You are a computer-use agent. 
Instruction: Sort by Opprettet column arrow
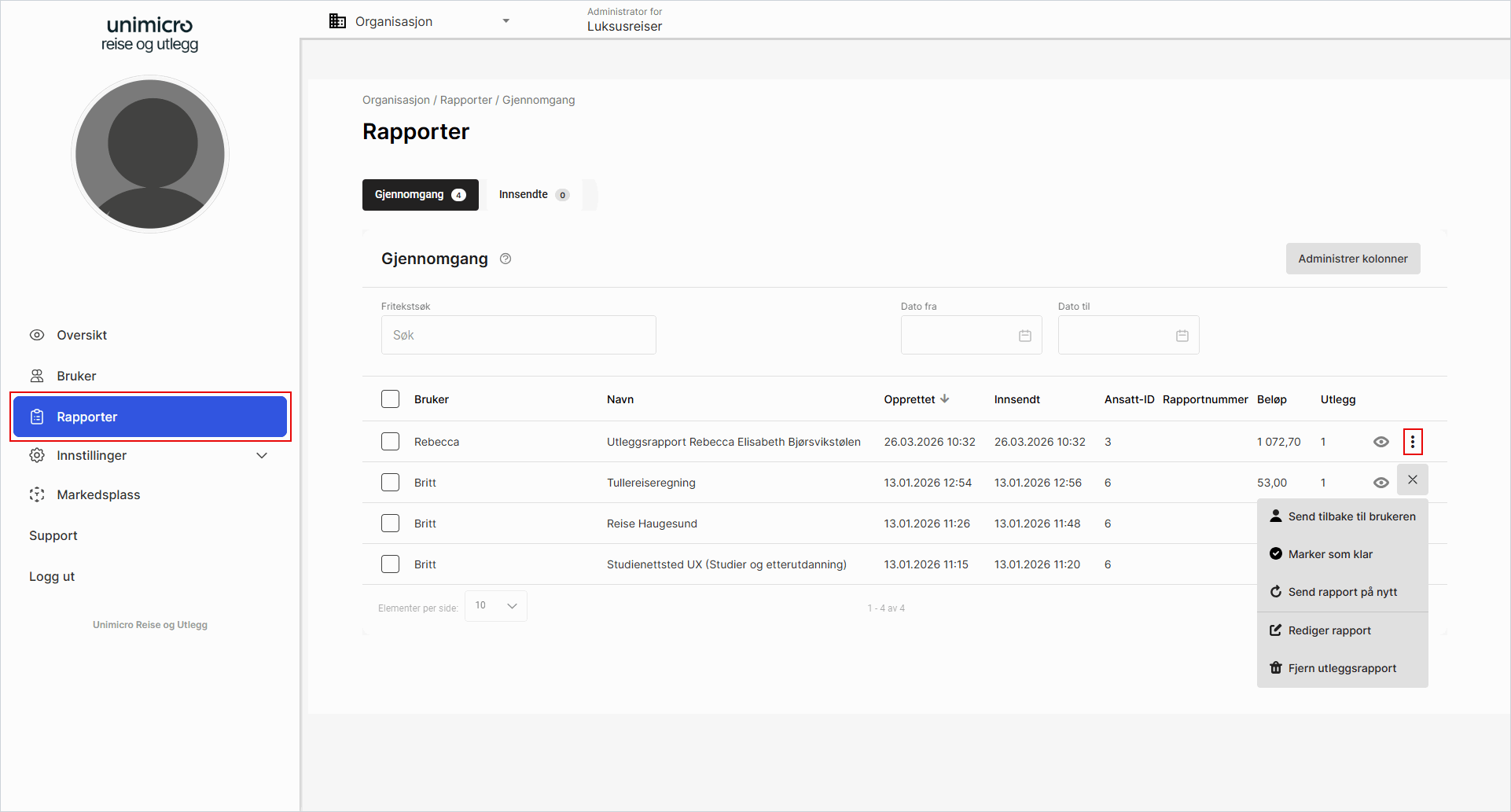pyautogui.click(x=944, y=399)
